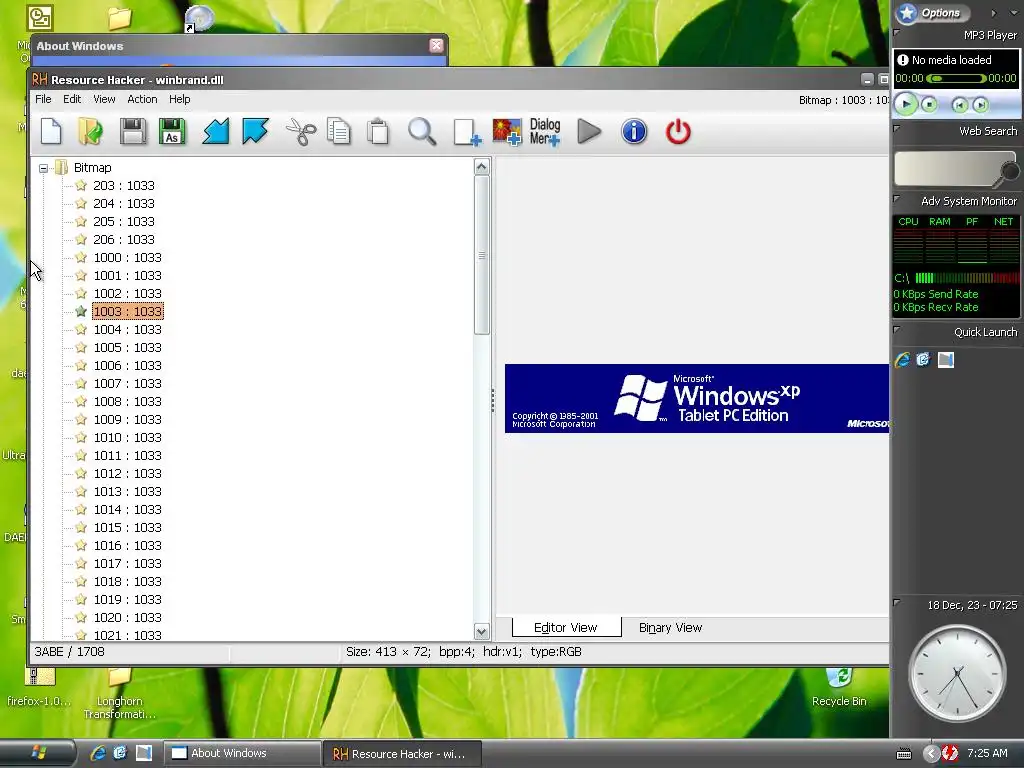This screenshot has width=1024, height=768.
Task: Collapse the Quick Launch sidebar panel
Action: click(x=897, y=330)
